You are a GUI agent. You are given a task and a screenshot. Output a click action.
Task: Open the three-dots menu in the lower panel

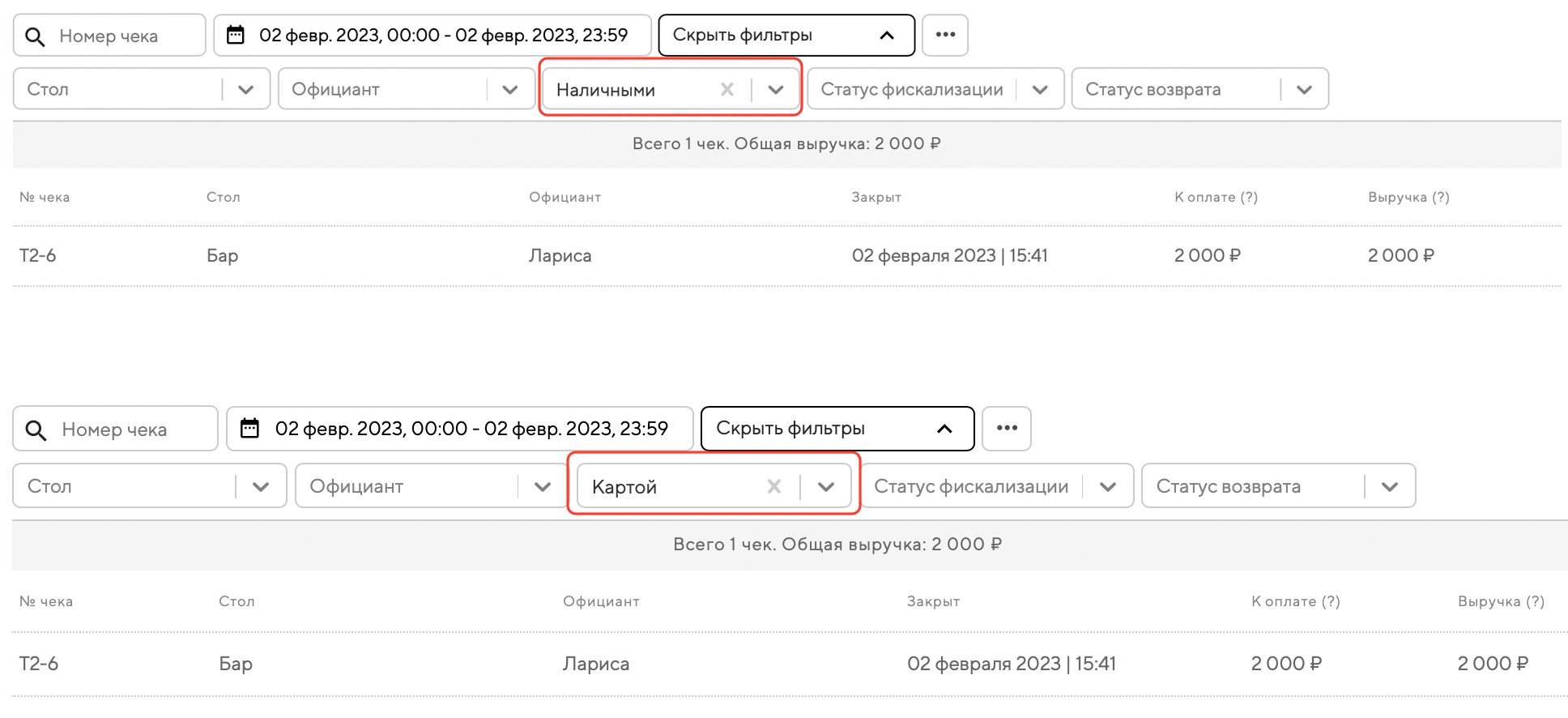tap(1006, 428)
